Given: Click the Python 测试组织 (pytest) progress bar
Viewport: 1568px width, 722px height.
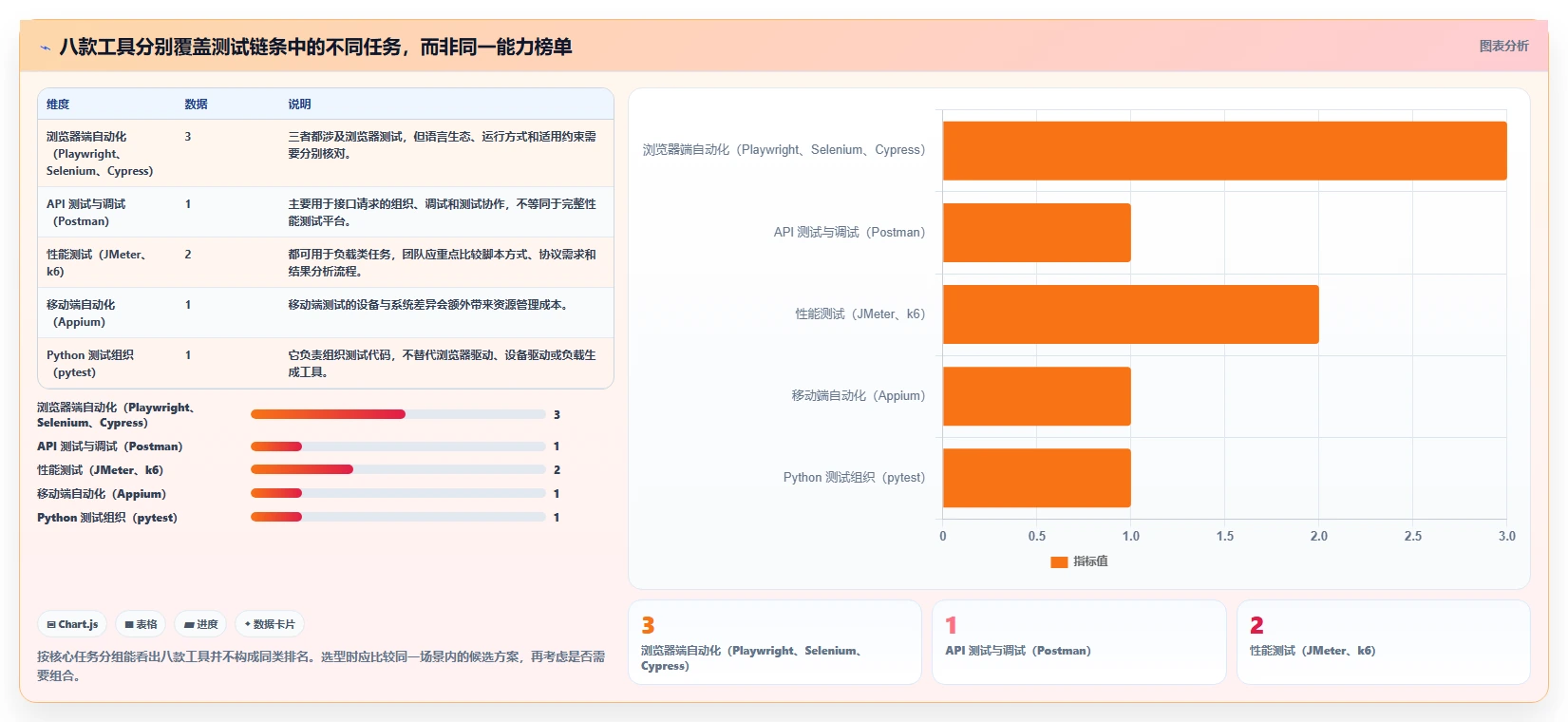Looking at the screenshot, I should (x=398, y=517).
